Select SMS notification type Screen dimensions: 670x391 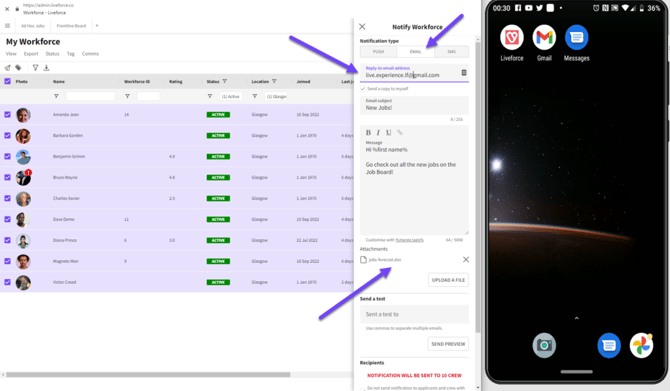coord(452,52)
